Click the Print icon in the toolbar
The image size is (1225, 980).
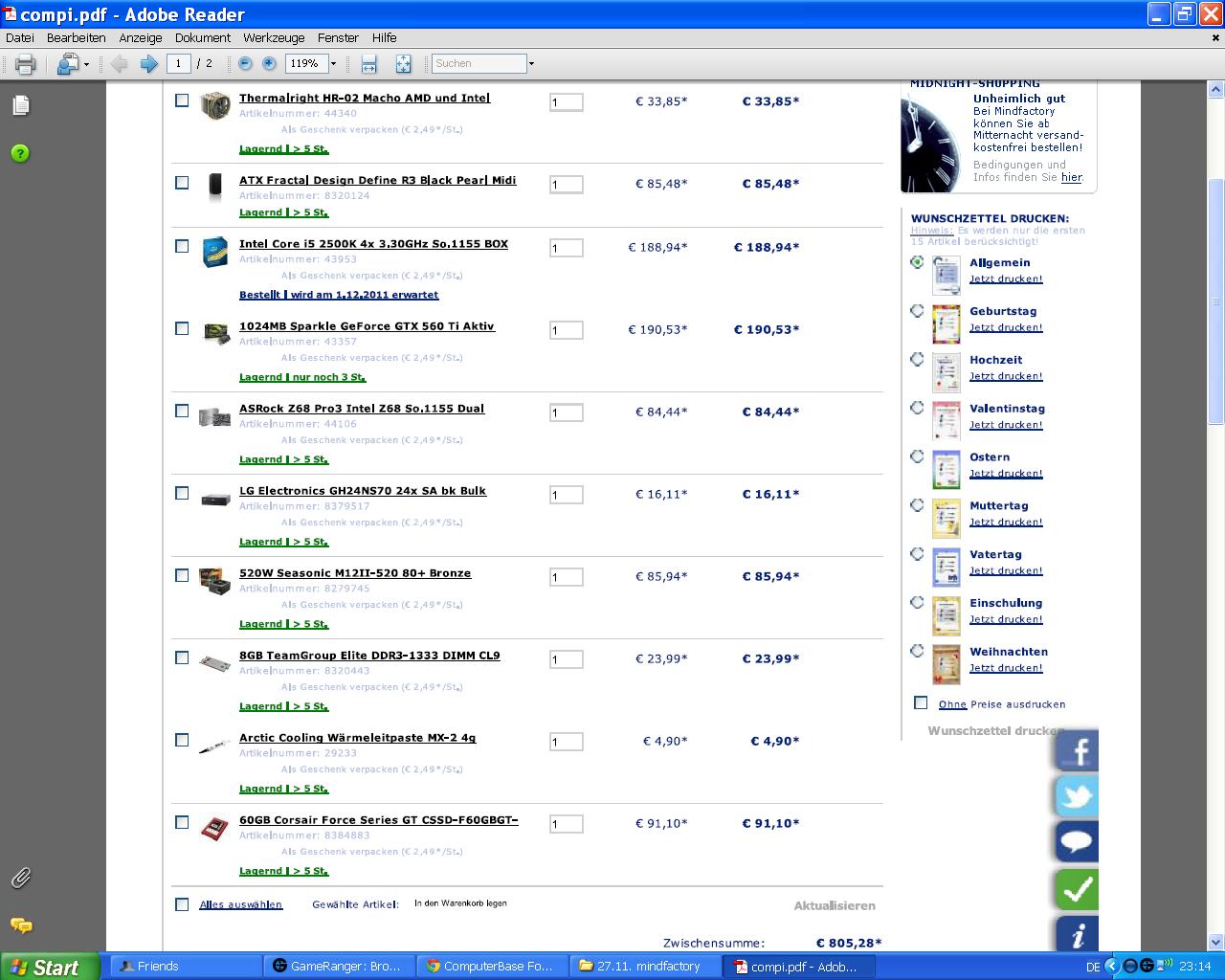coord(25,64)
